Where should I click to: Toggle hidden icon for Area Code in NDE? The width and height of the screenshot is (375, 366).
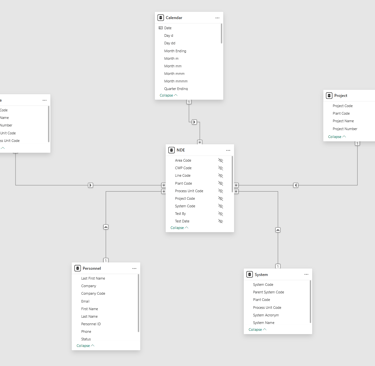tap(221, 160)
